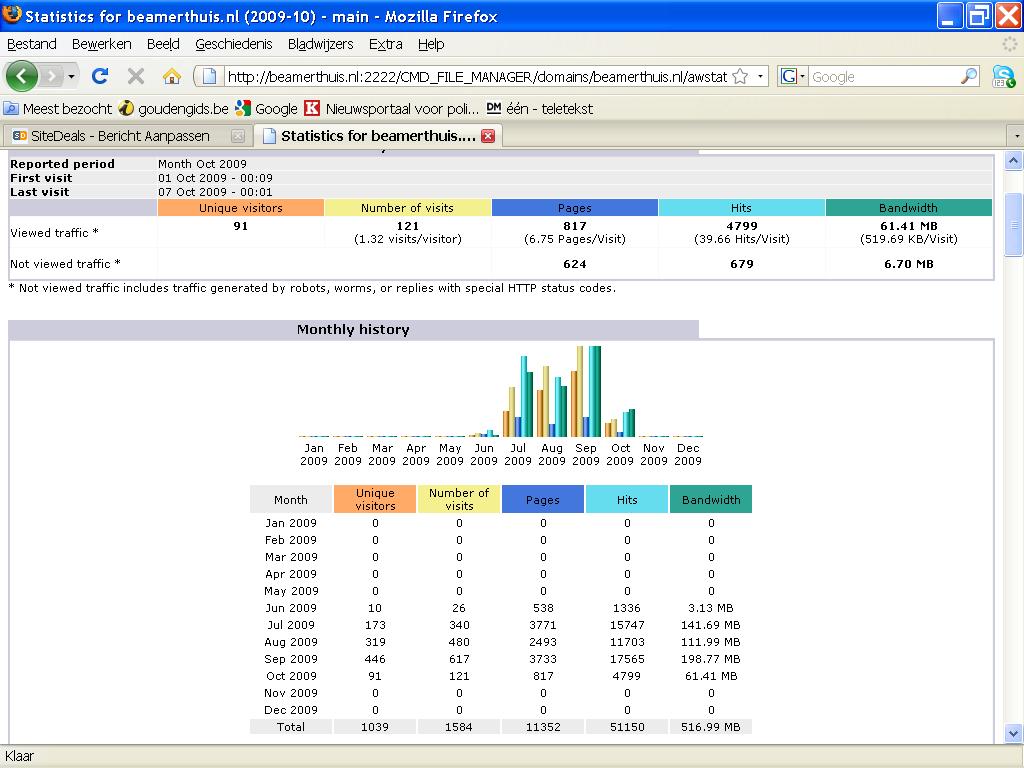Click the Jul 2009 row label in table

click(x=291, y=625)
